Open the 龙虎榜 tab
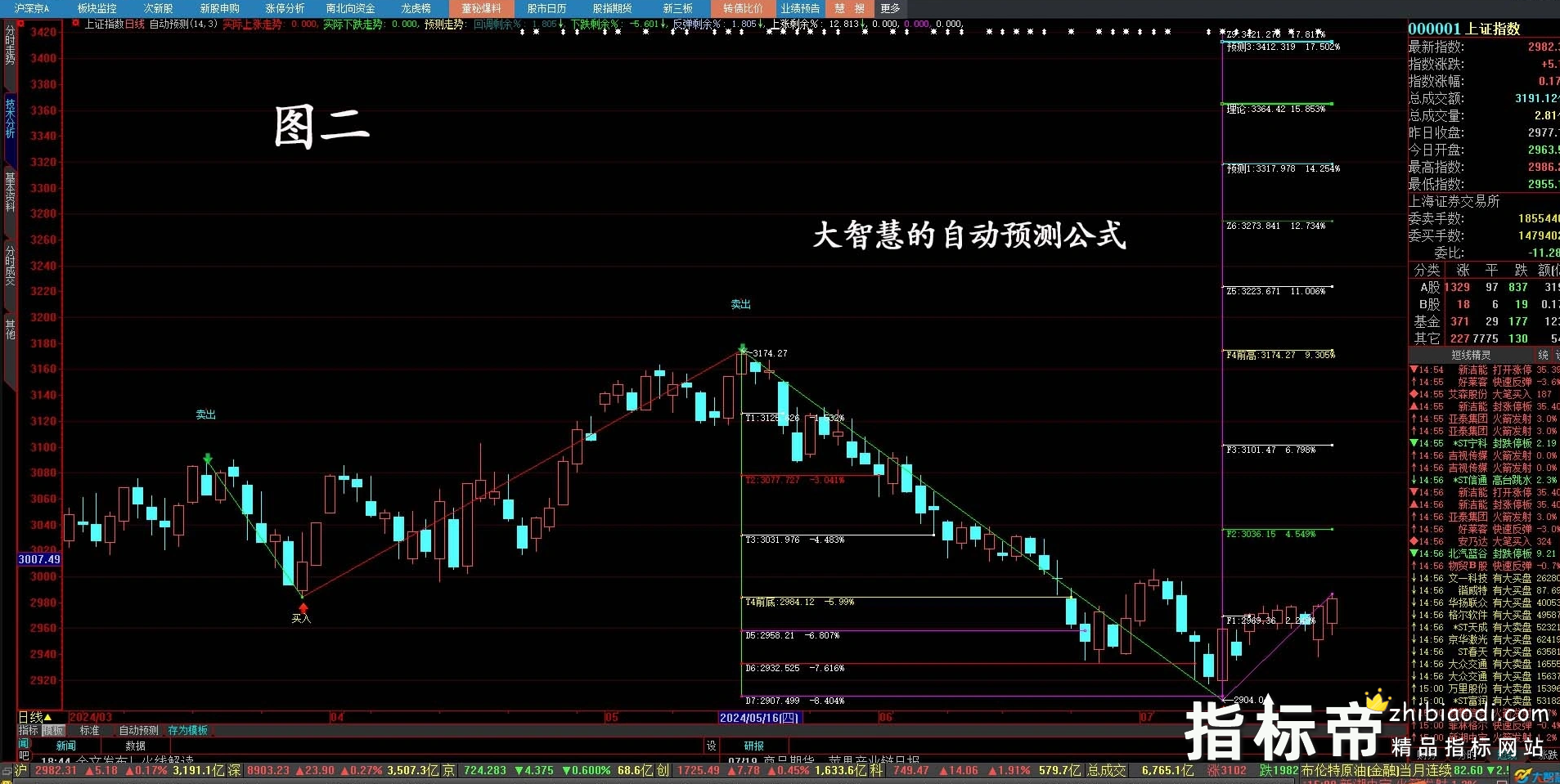Viewport: 1560px width, 784px height. coord(416,8)
